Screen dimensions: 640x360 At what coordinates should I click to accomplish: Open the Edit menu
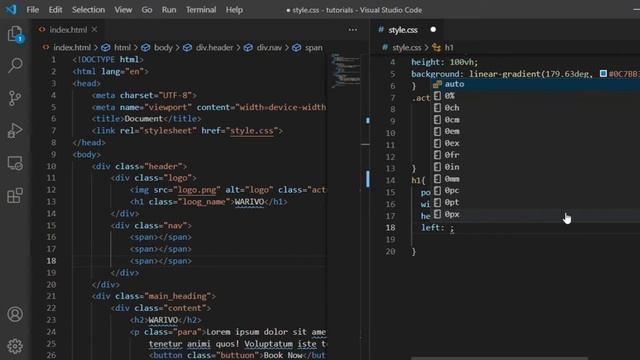tap(55, 10)
